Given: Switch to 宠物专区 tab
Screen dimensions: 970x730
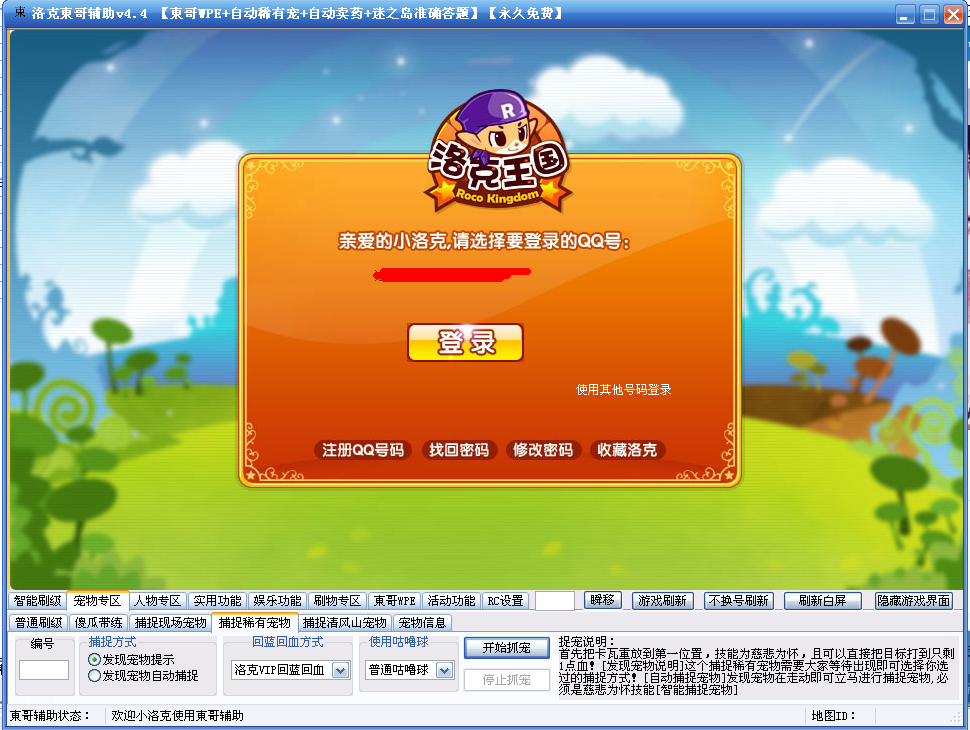Looking at the screenshot, I should [x=97, y=601].
